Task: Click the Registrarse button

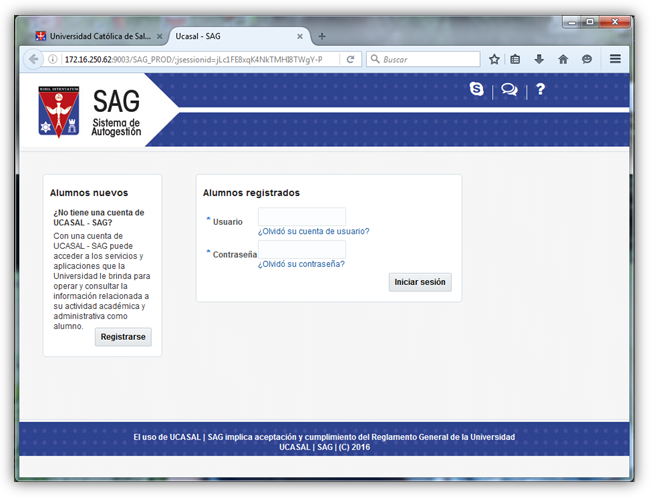Action: pyautogui.click(x=123, y=337)
